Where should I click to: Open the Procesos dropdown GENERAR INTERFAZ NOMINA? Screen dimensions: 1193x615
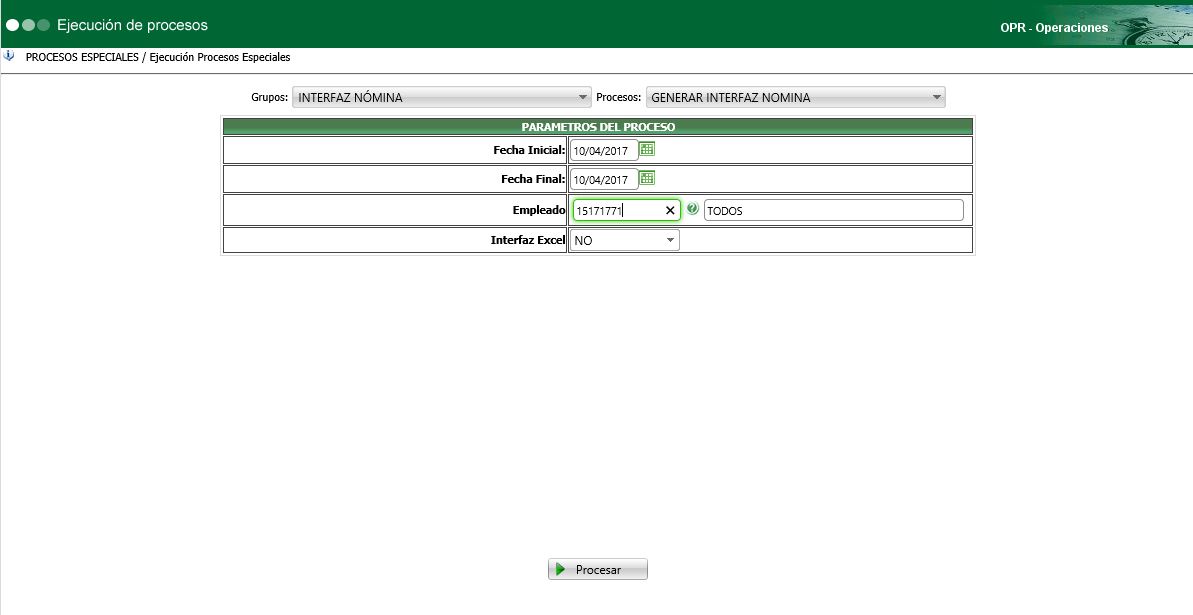pos(795,97)
